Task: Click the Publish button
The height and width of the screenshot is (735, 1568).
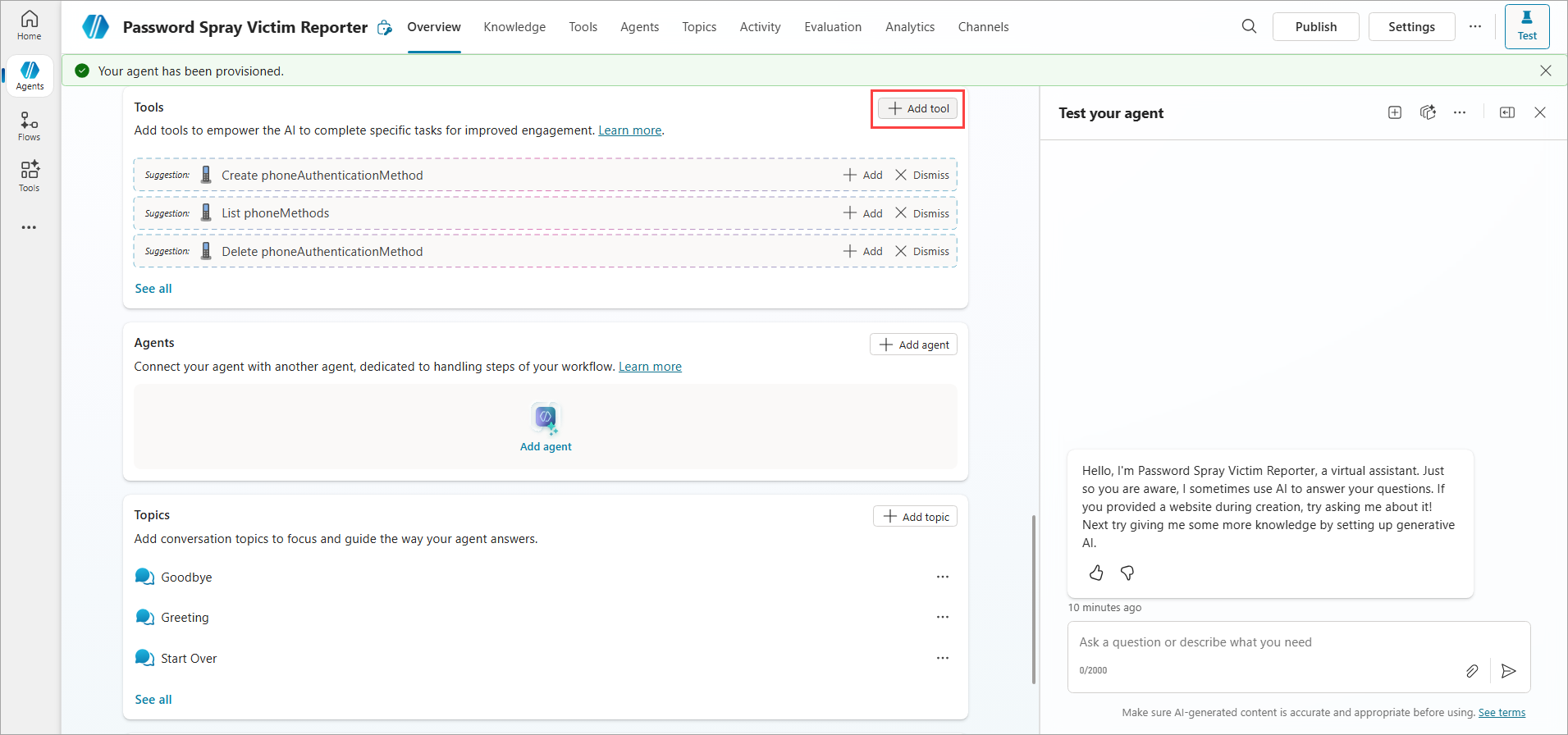Action: coord(1316,26)
